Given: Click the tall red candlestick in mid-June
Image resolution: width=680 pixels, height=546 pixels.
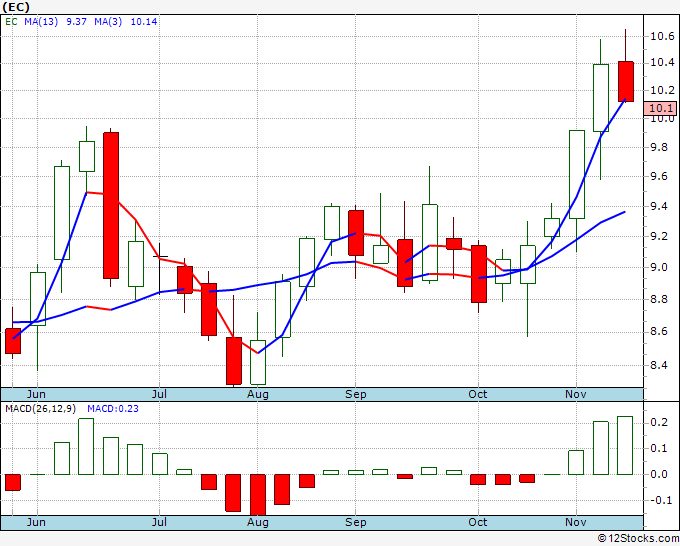Looking at the screenshot, I should (111, 206).
